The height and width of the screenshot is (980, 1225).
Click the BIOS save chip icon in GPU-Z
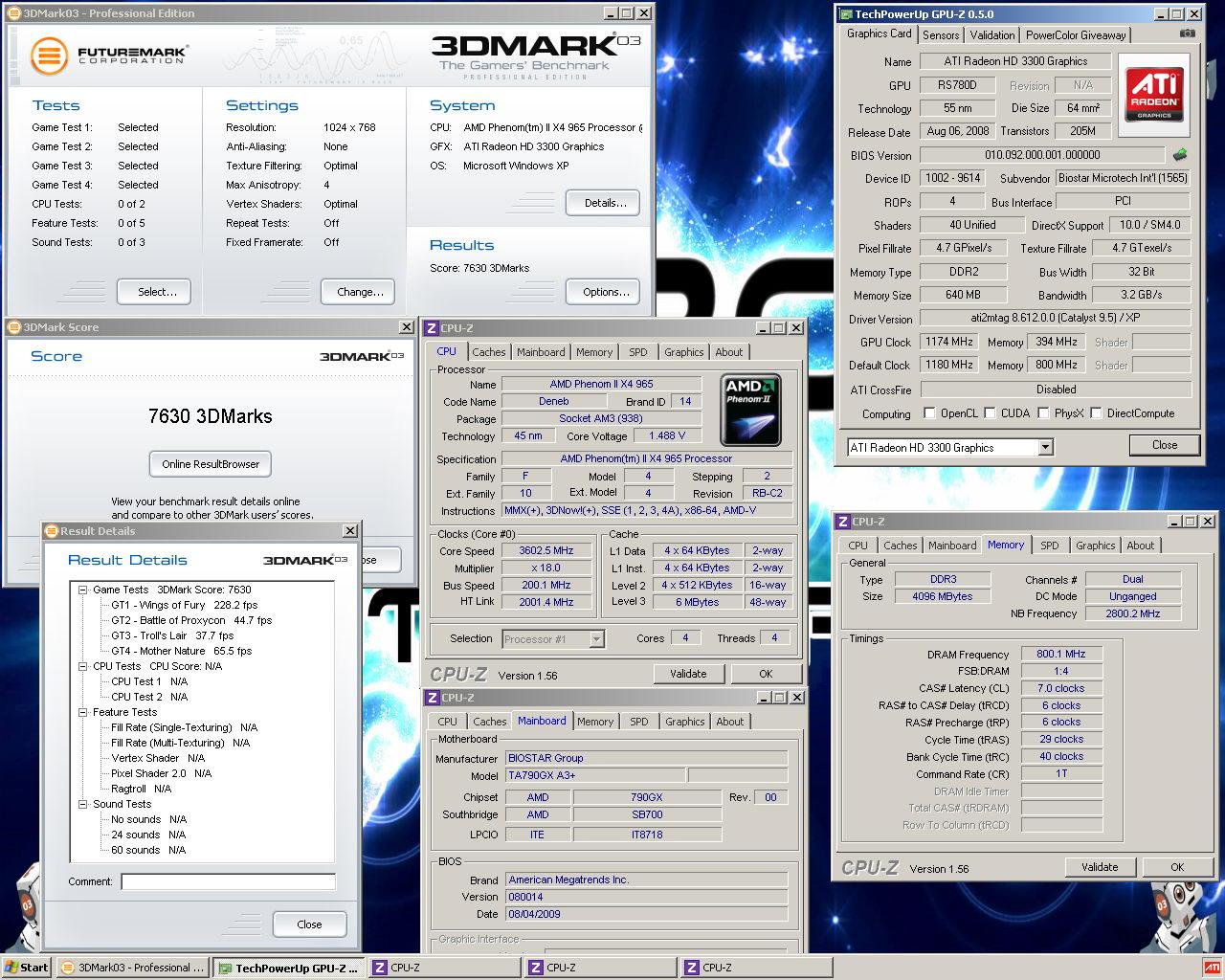click(1180, 154)
